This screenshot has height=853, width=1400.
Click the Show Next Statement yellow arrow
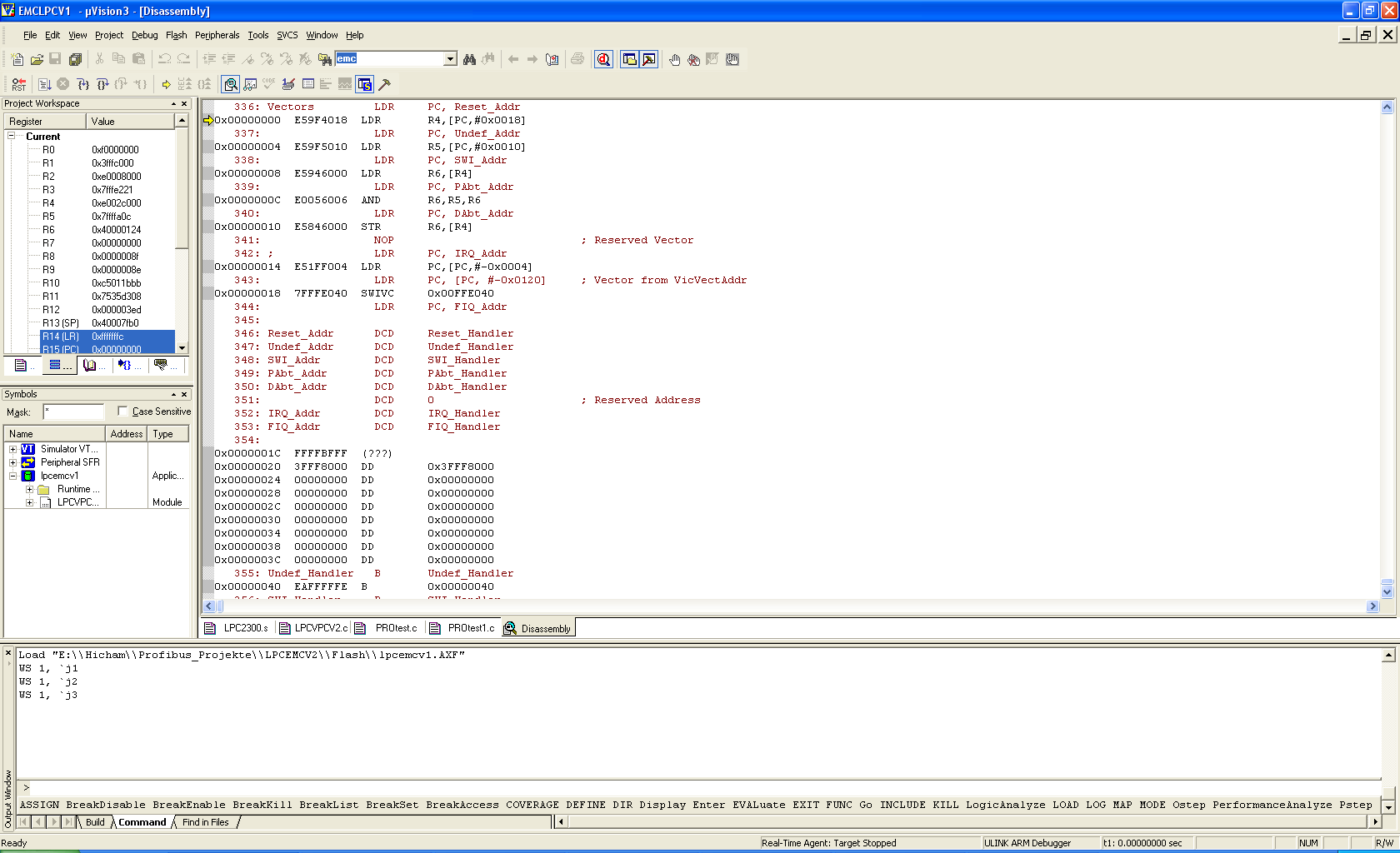click(166, 84)
